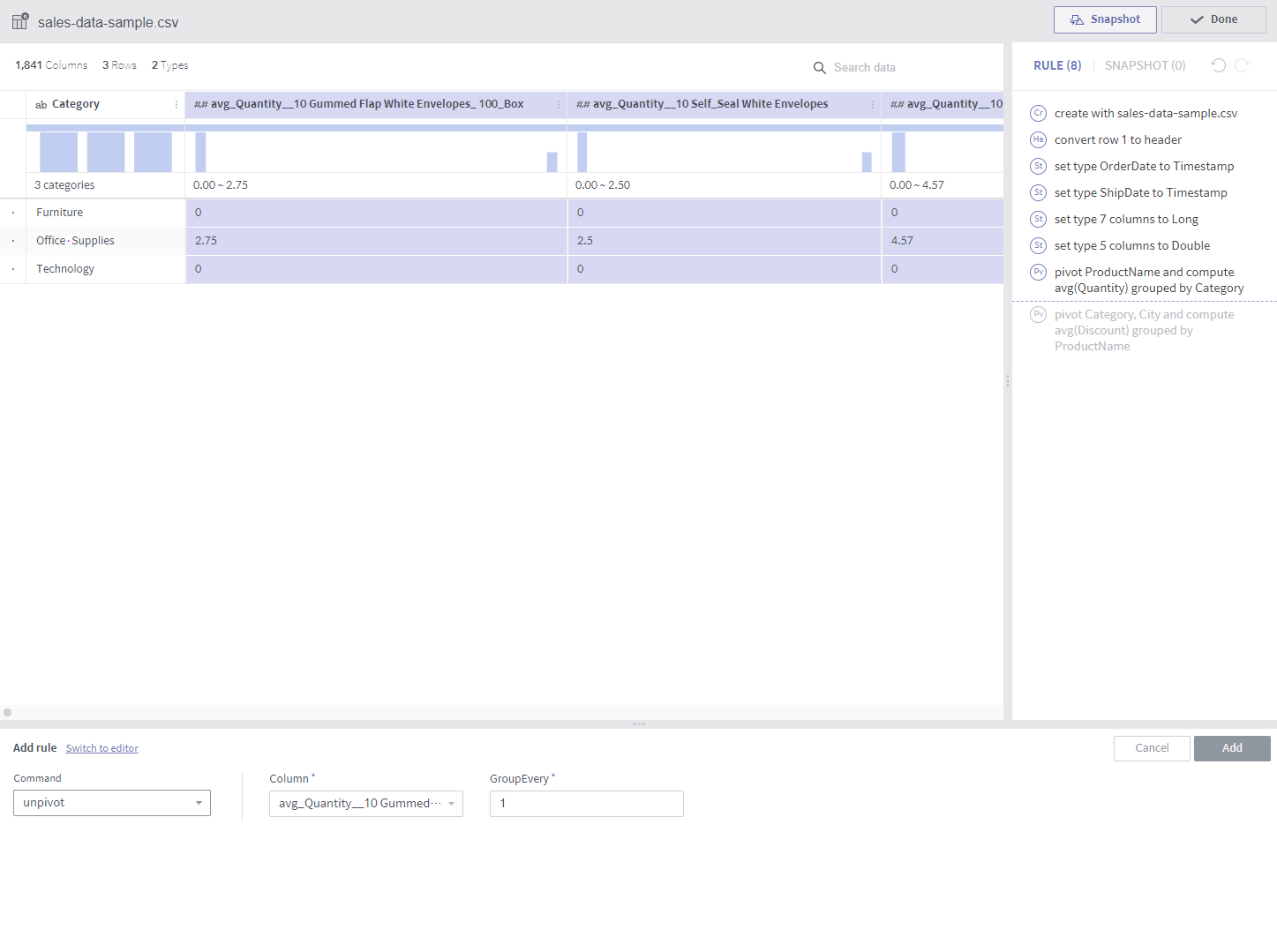
Task: Click the 4.57 value cell
Action: [x=943, y=241]
